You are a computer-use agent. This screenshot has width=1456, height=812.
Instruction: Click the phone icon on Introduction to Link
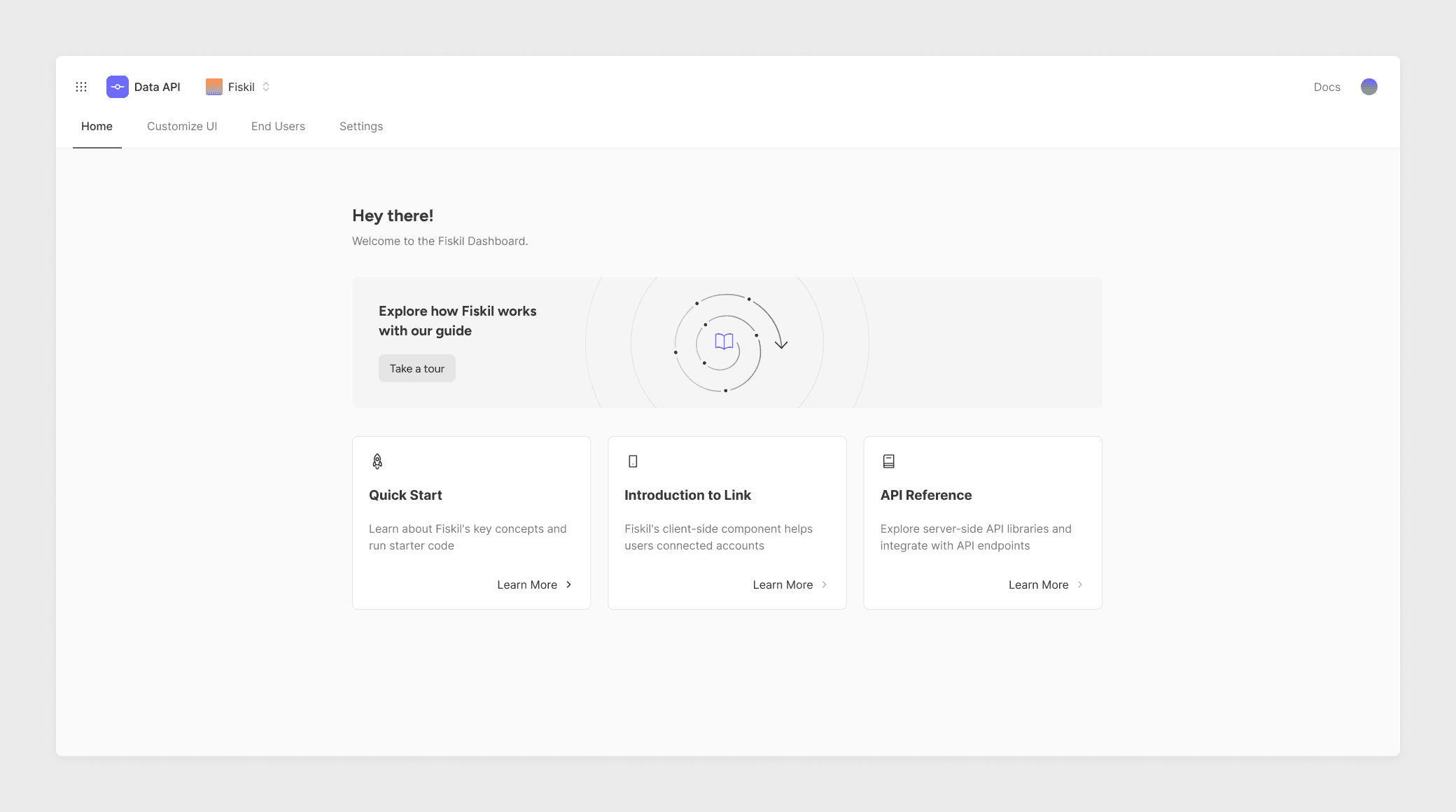click(633, 461)
